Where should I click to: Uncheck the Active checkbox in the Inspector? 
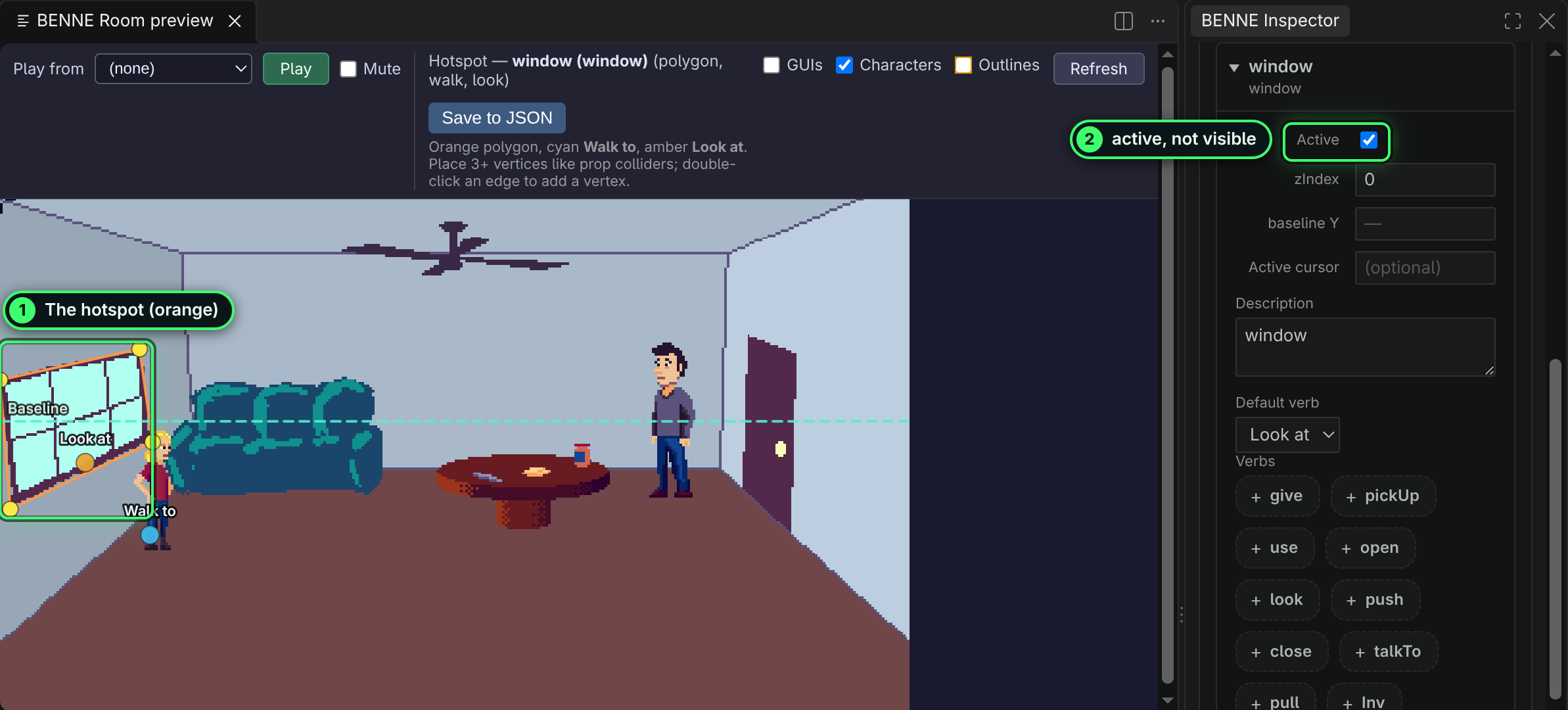1369,140
